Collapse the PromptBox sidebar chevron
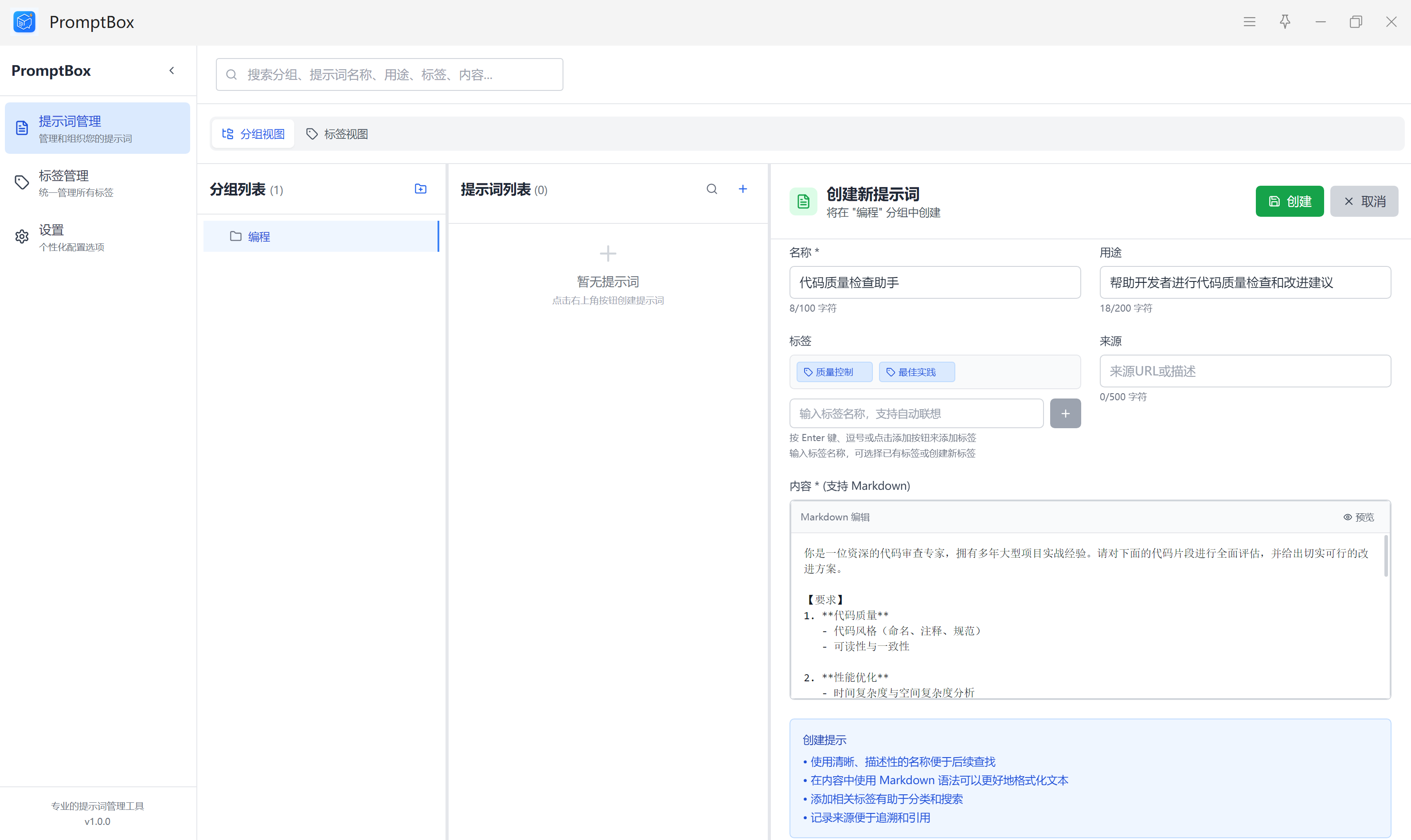 (172, 71)
